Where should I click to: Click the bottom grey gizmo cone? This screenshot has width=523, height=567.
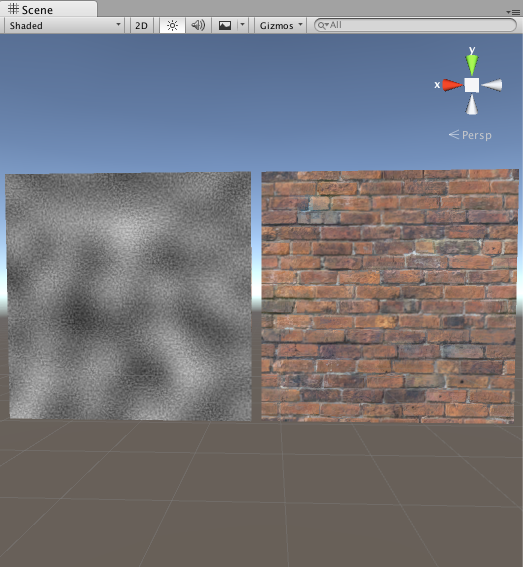click(x=472, y=105)
